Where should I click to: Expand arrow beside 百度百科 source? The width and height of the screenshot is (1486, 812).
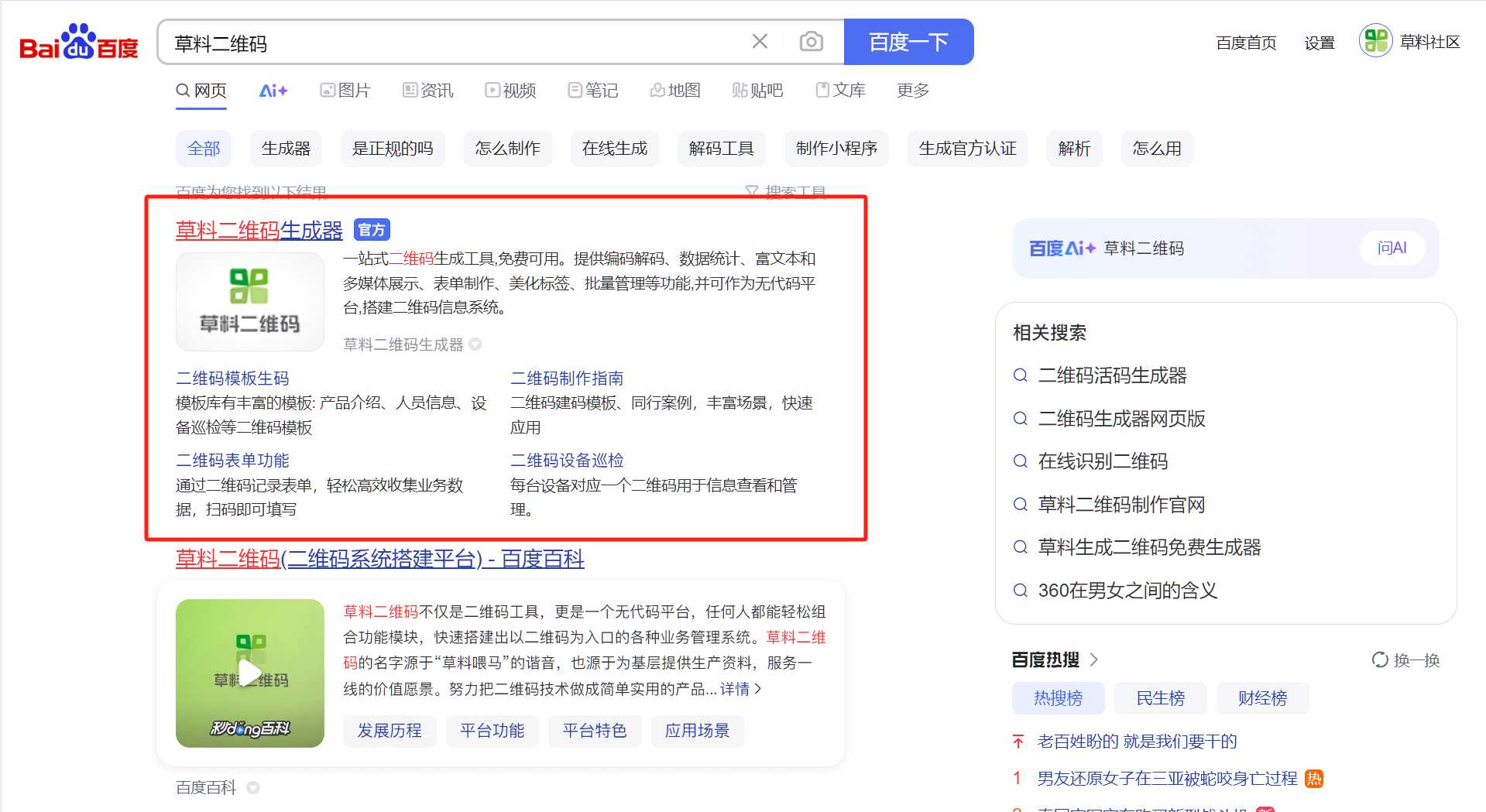[x=252, y=788]
